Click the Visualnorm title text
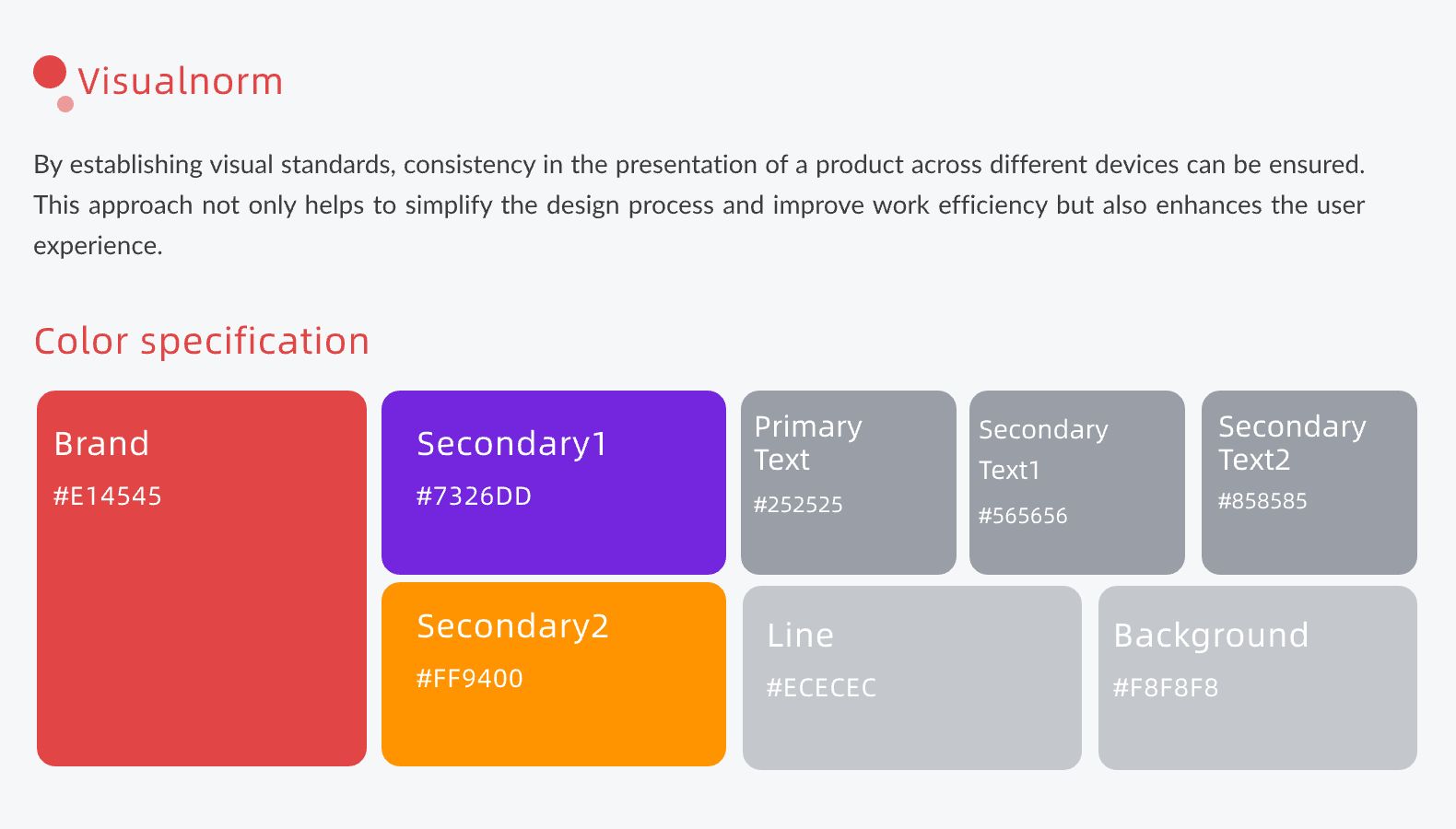Image resolution: width=1456 pixels, height=829 pixels. click(x=181, y=81)
